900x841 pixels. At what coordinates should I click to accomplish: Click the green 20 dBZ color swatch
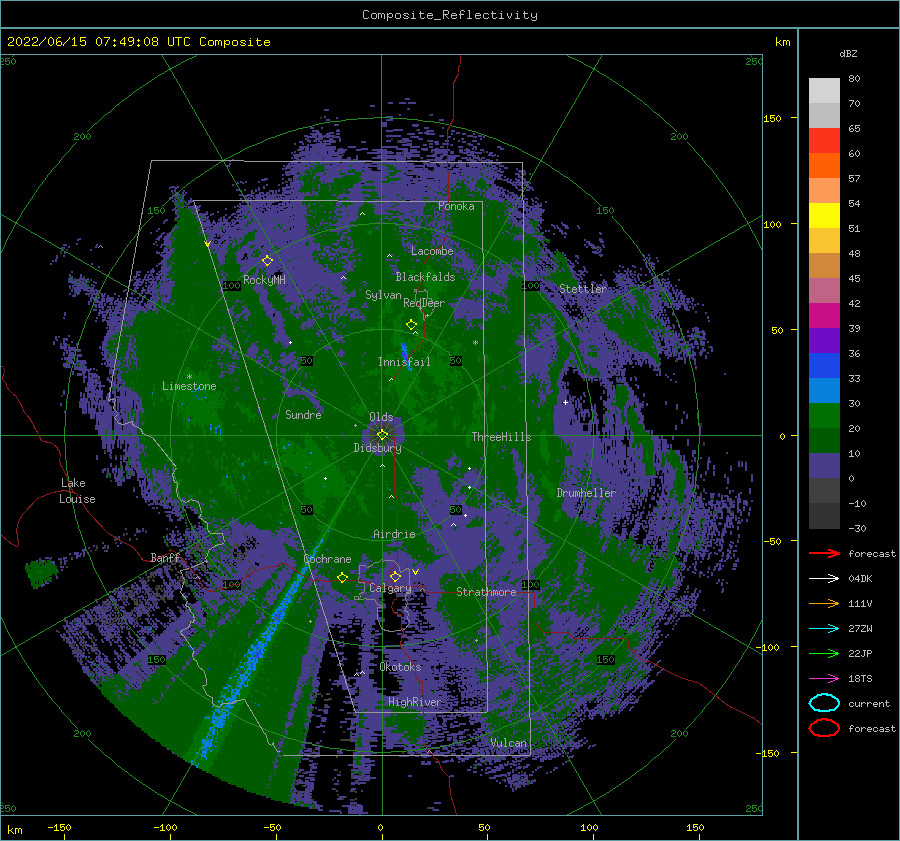pos(824,416)
